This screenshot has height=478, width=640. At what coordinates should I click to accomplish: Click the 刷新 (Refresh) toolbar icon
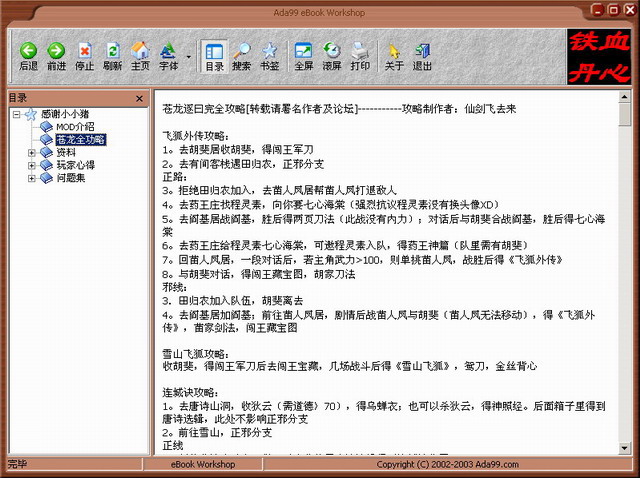112,56
